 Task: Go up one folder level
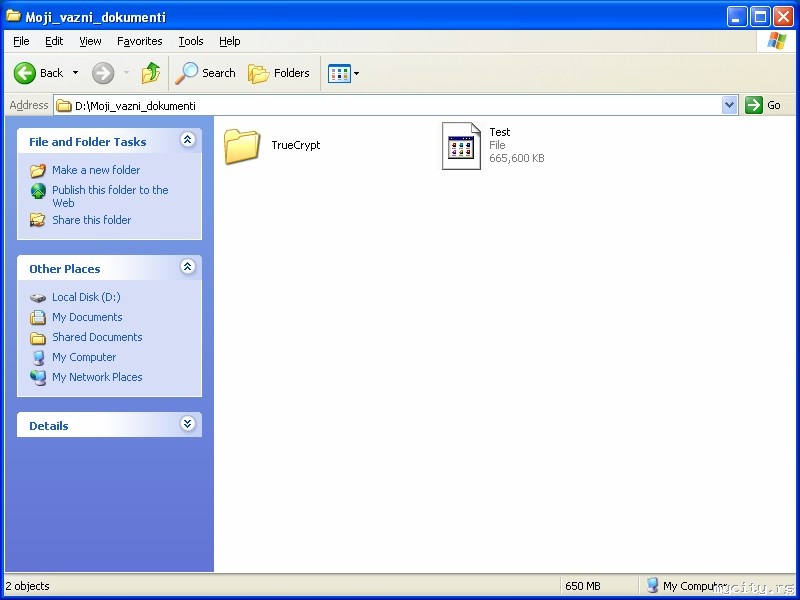(x=151, y=73)
